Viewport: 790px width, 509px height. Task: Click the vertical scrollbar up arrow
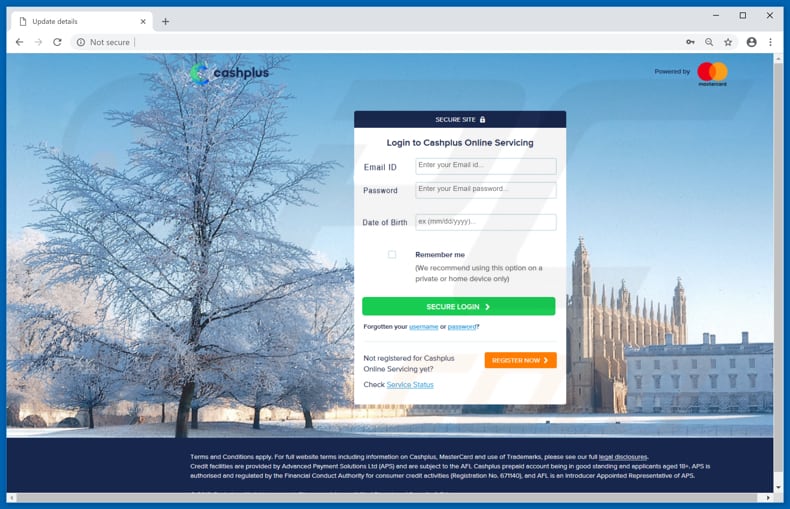coord(778,58)
